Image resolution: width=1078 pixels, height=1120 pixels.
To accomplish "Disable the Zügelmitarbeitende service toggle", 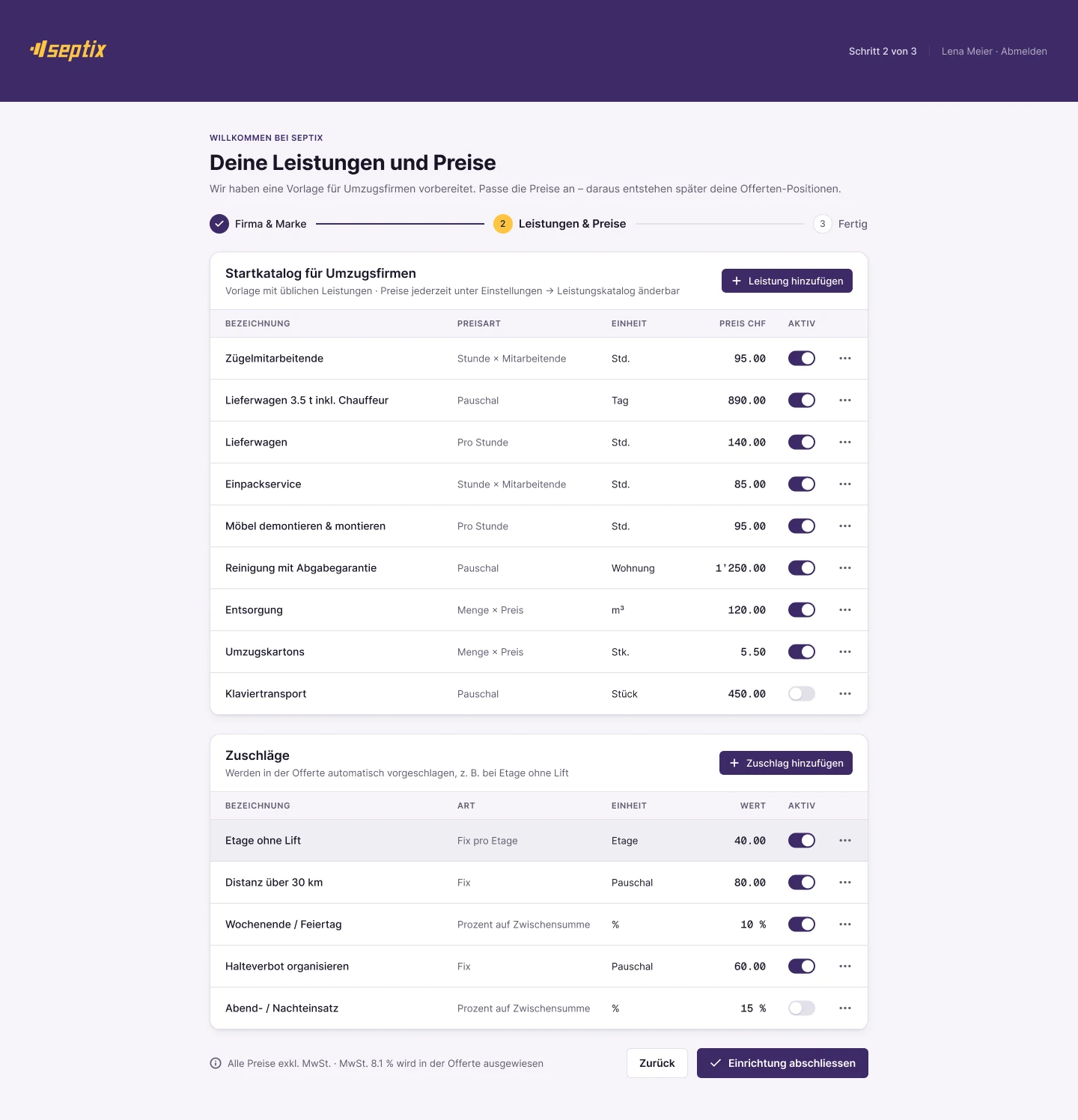I will pos(802,359).
